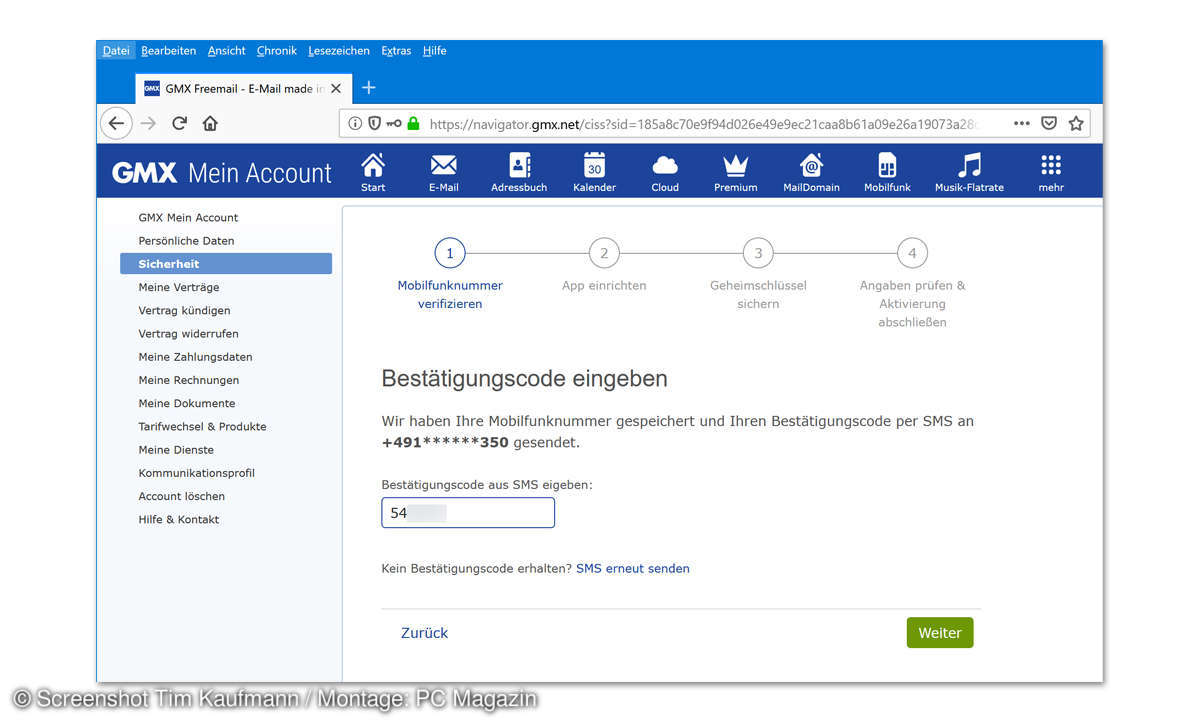1200x720 pixels.
Task: Select Sicherheit in sidebar
Action: point(226,264)
